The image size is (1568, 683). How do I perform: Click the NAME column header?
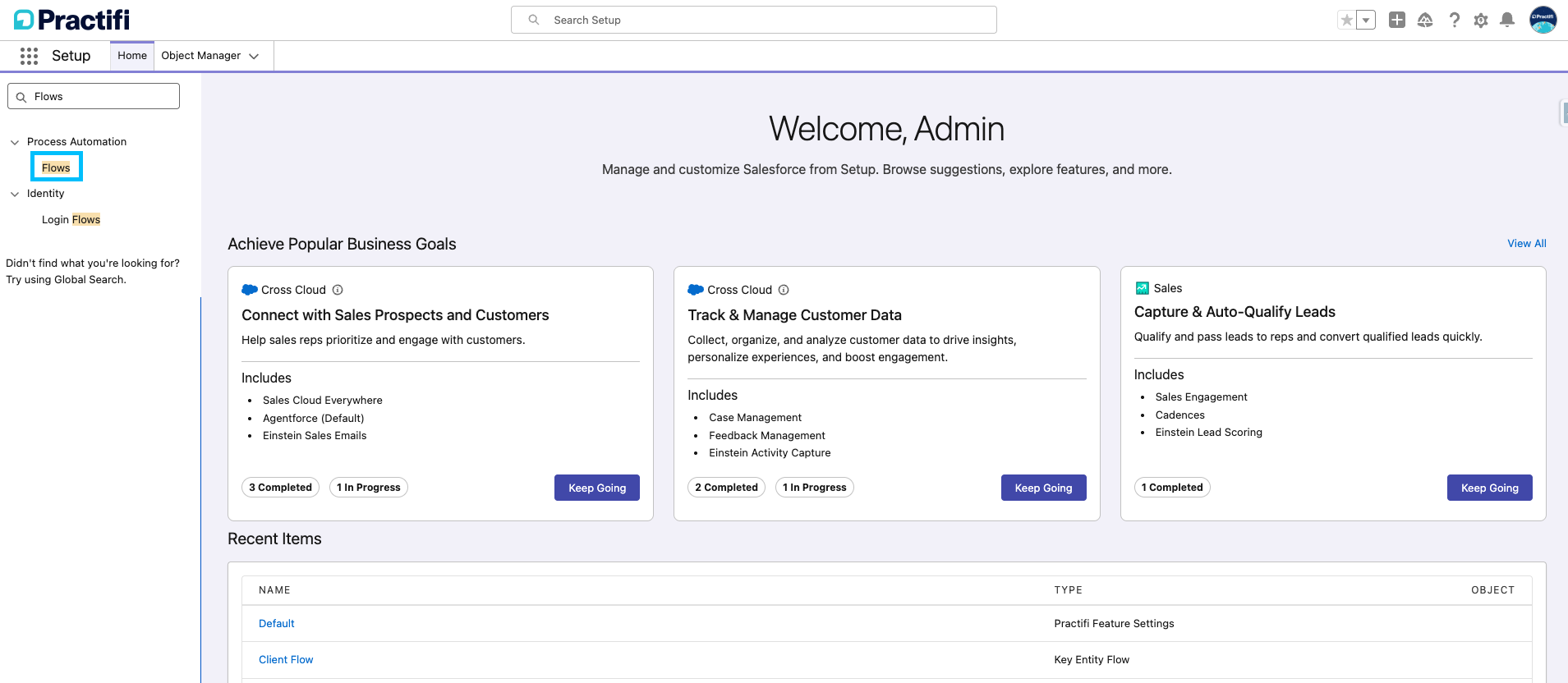(x=274, y=590)
